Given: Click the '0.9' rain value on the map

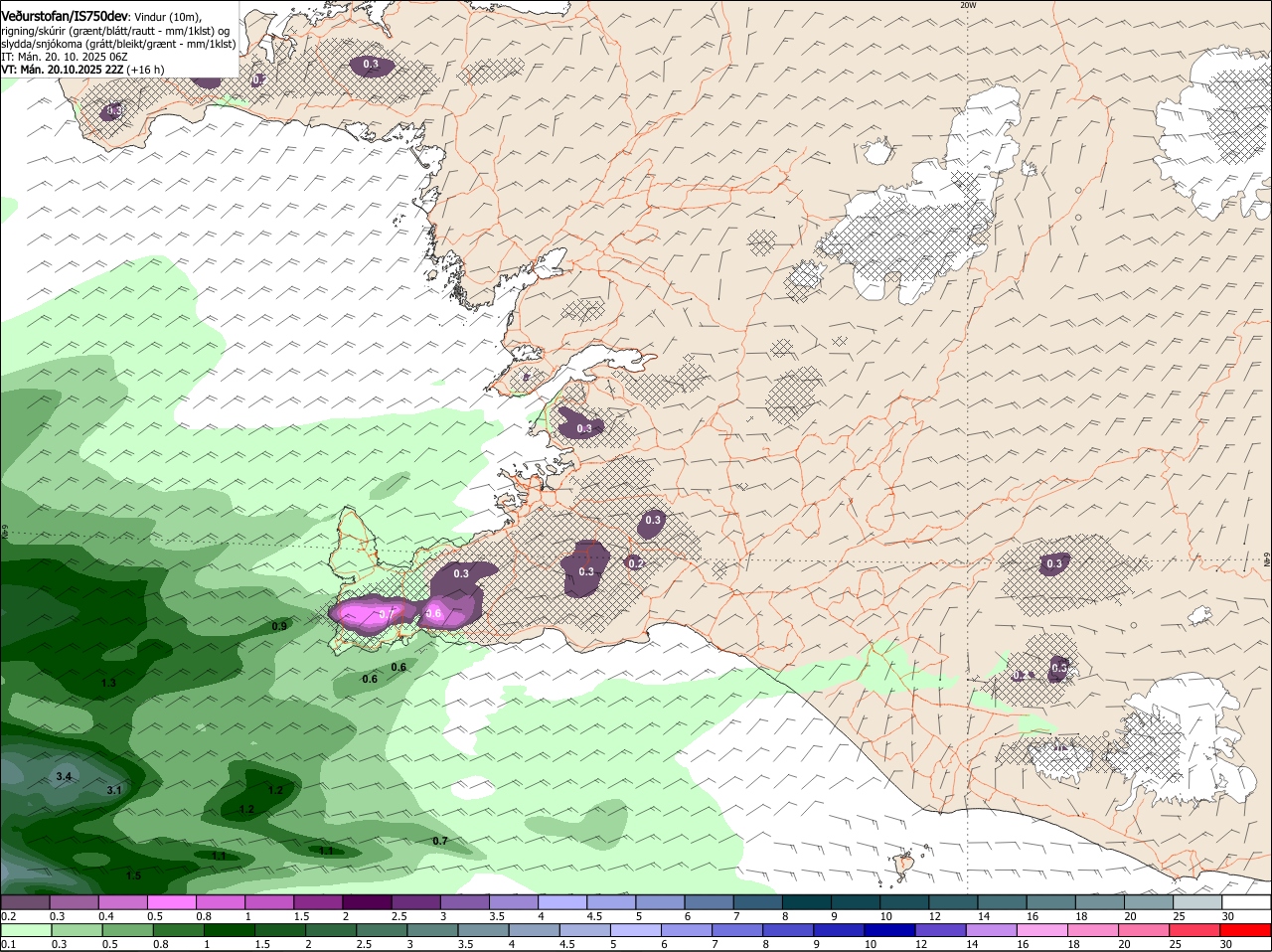Looking at the screenshot, I should tap(279, 626).
